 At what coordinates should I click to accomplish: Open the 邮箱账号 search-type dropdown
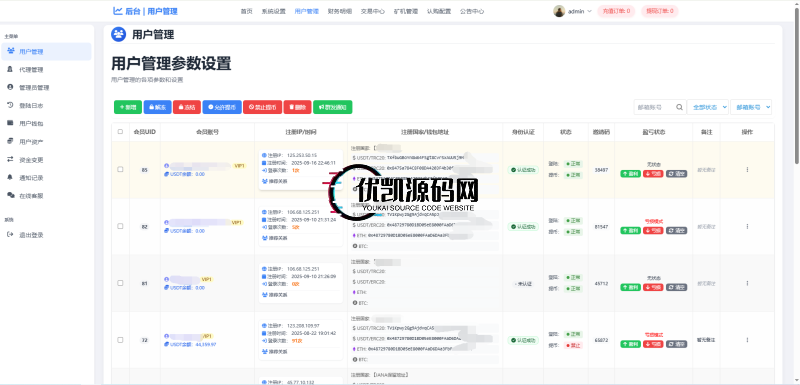pyautogui.click(x=751, y=107)
